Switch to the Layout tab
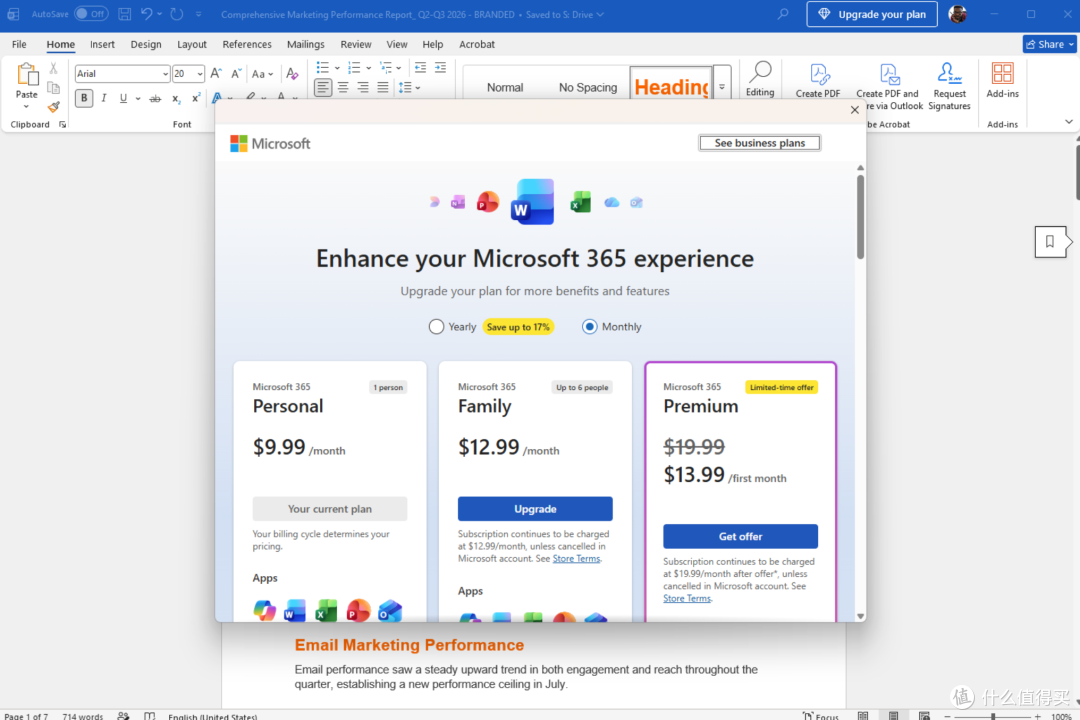 pos(191,44)
